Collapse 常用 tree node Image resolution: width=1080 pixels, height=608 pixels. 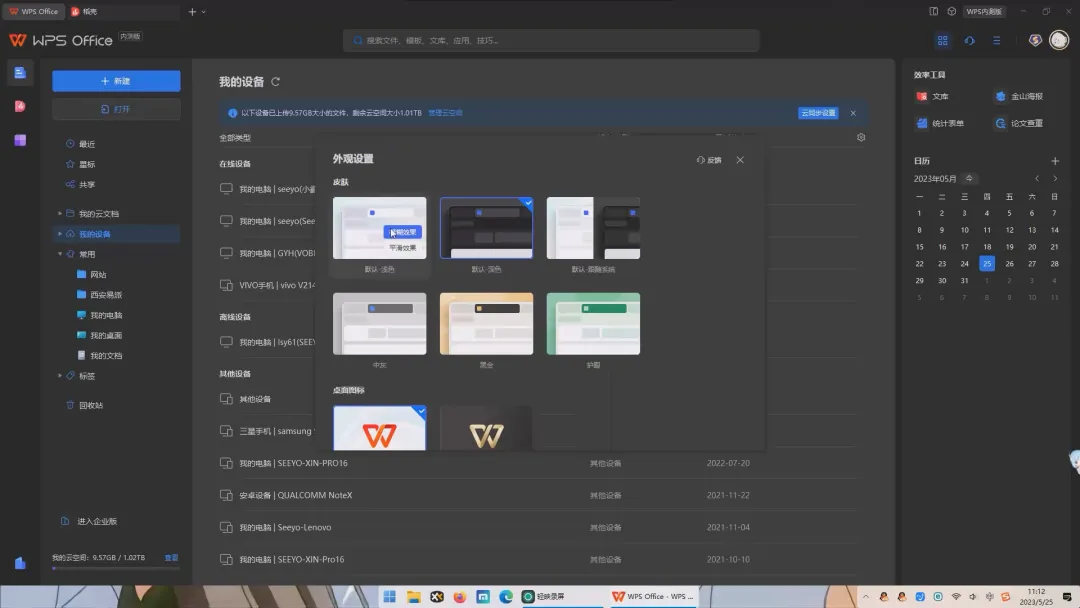pyautogui.click(x=60, y=254)
